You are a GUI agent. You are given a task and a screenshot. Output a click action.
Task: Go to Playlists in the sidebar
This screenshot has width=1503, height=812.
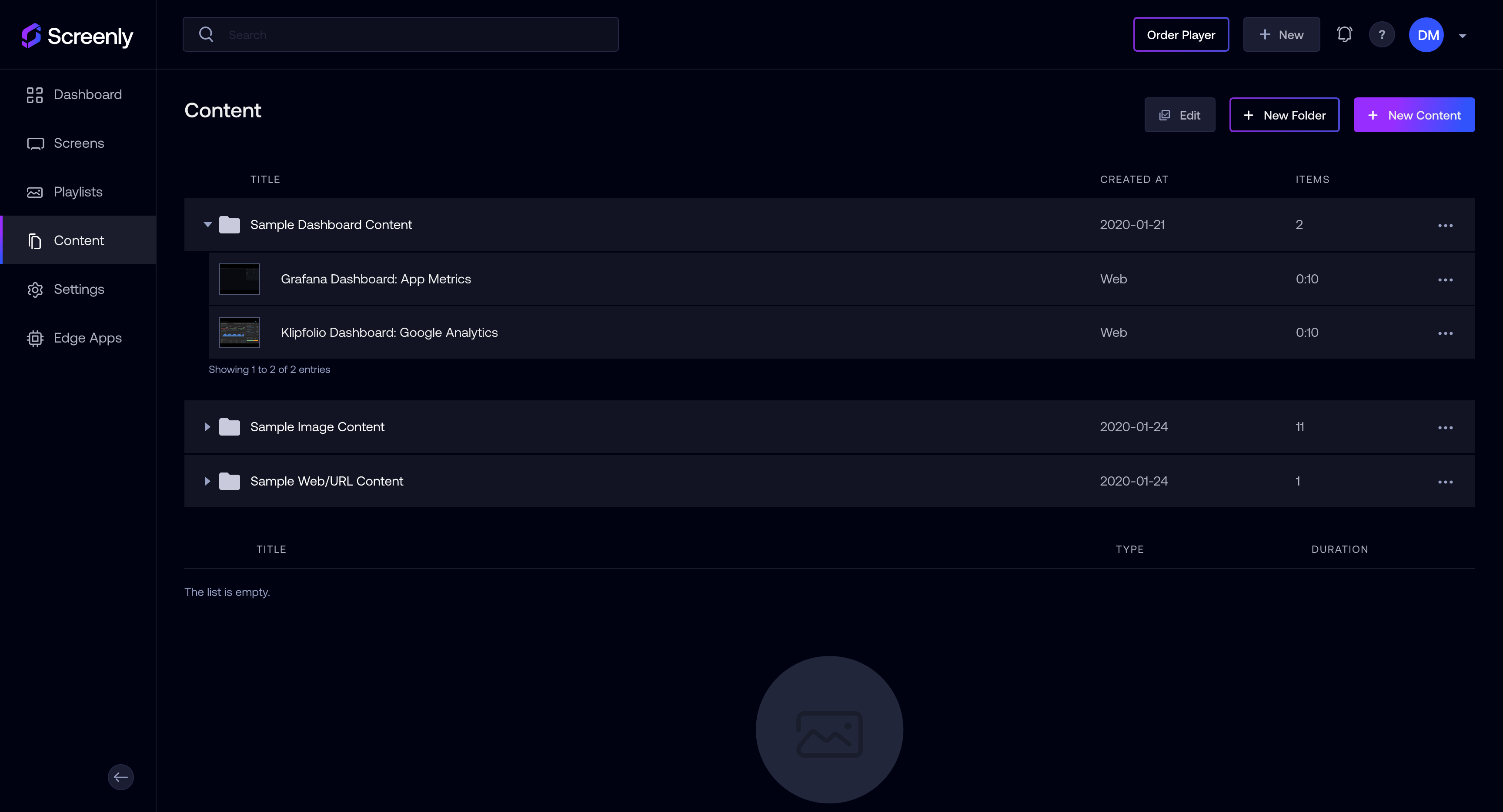tap(77, 192)
